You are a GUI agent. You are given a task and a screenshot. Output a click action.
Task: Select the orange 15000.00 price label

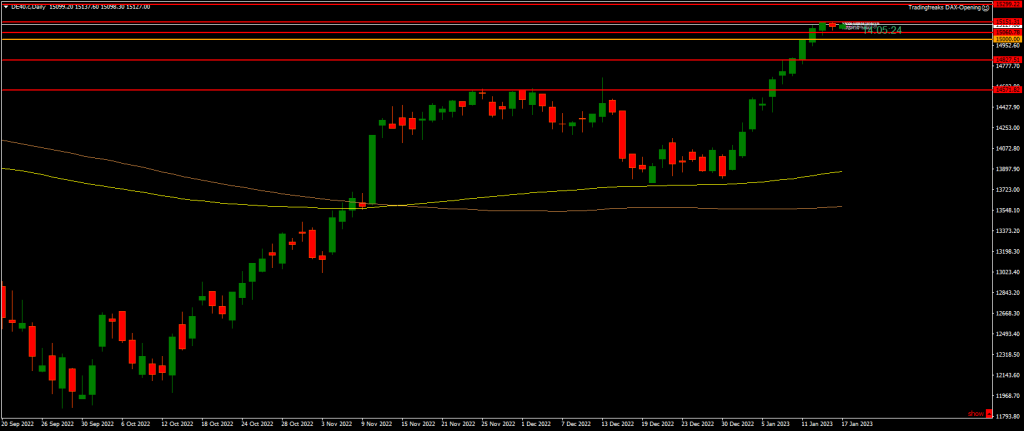click(1007, 39)
